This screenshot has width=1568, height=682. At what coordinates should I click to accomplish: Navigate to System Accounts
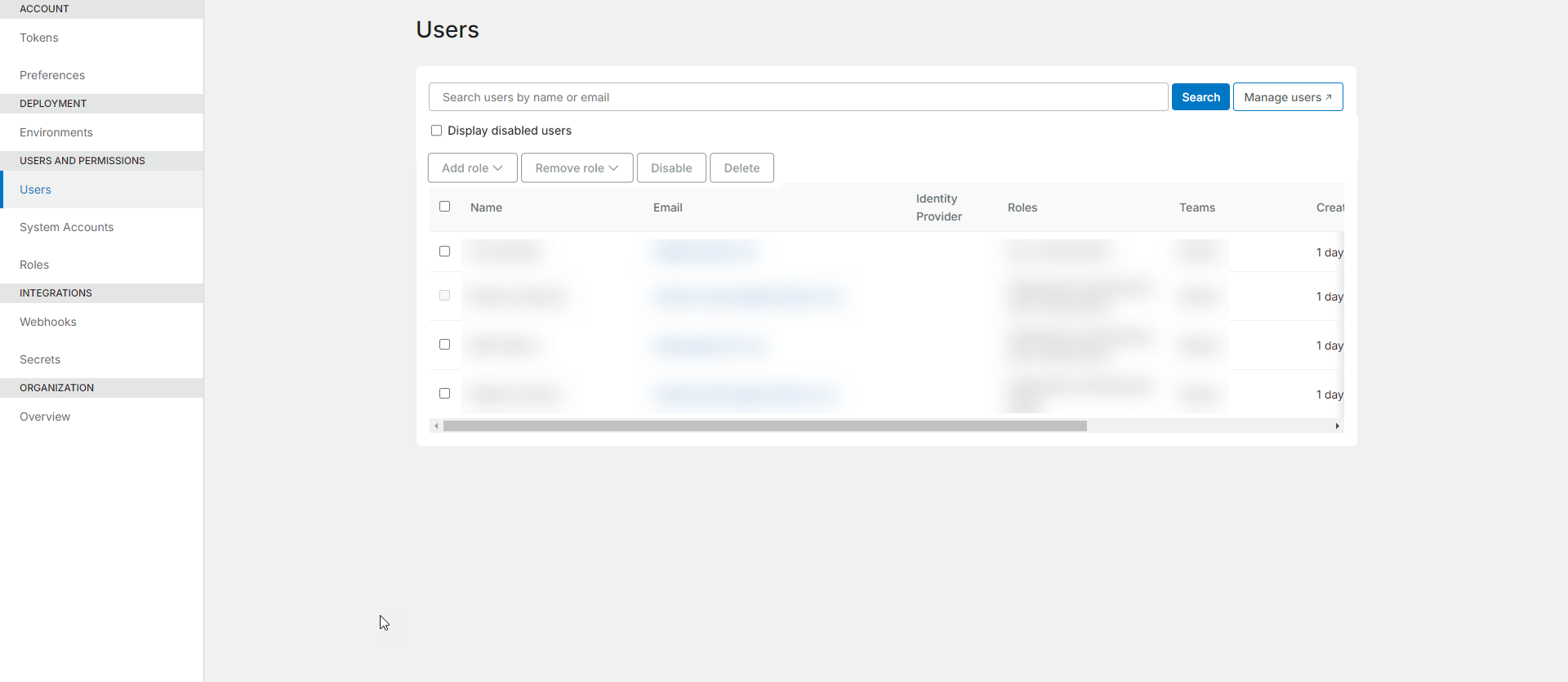(67, 227)
